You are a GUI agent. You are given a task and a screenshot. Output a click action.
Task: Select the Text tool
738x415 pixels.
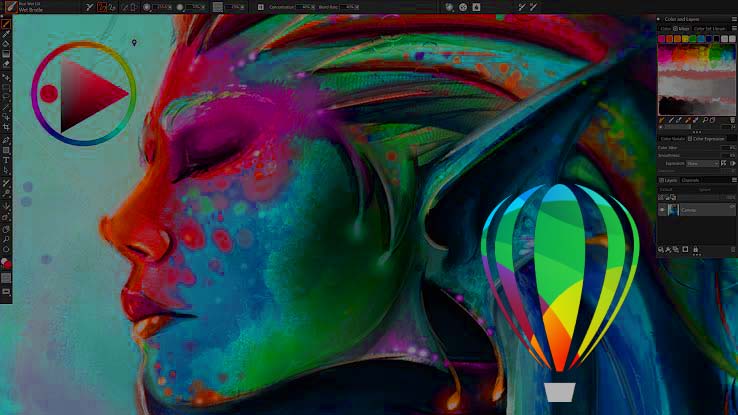pos(6,159)
